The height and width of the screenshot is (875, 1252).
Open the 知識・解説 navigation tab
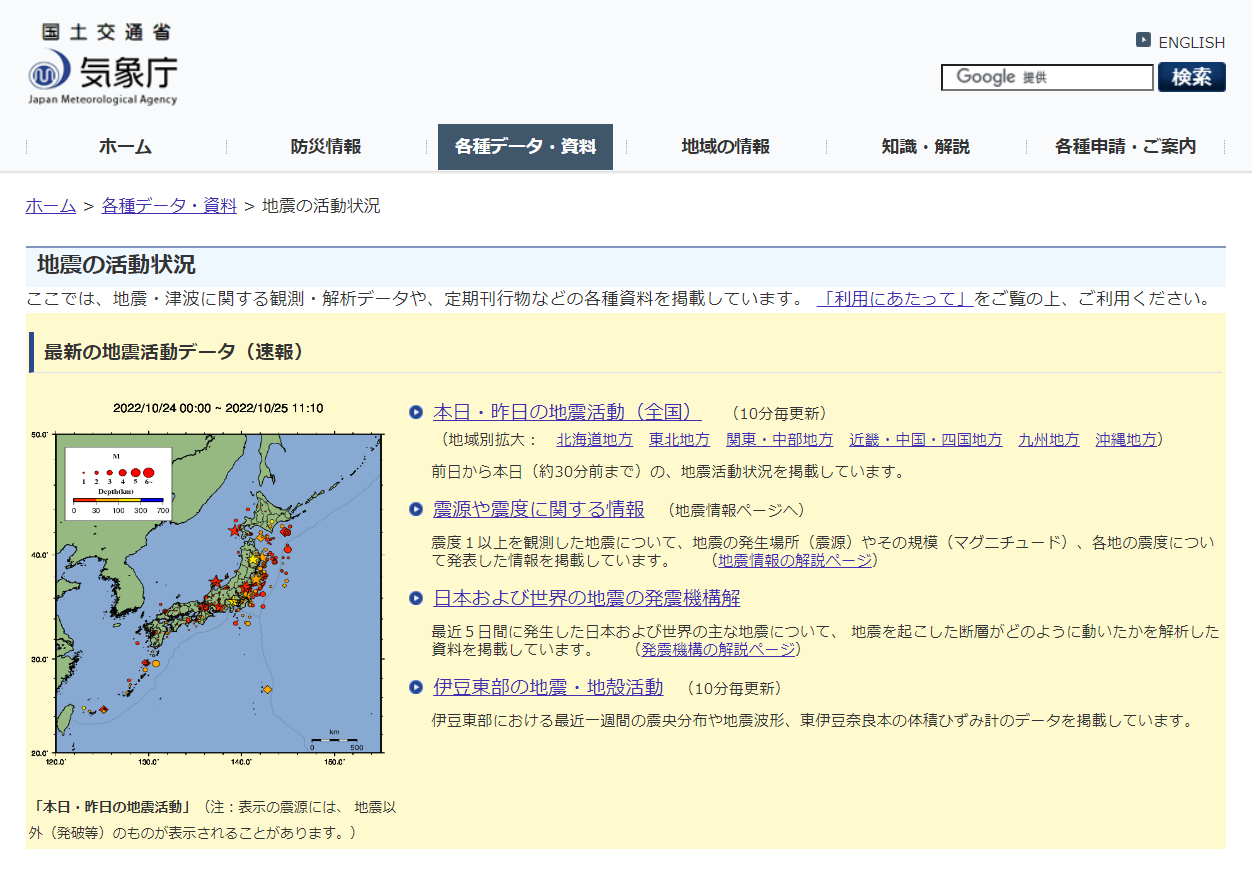click(926, 147)
